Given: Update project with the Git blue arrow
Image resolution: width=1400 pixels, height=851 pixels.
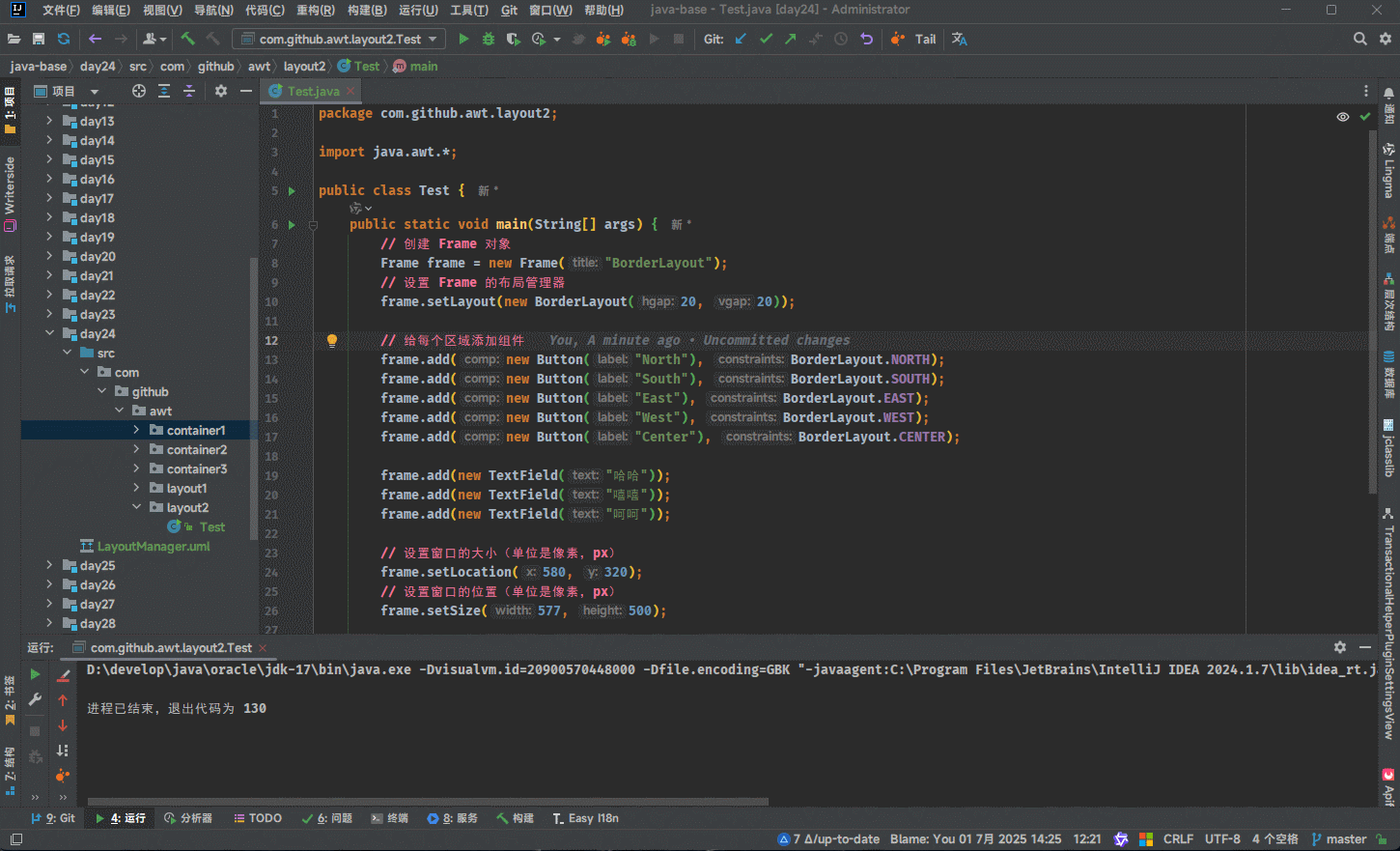Looking at the screenshot, I should [x=741, y=39].
